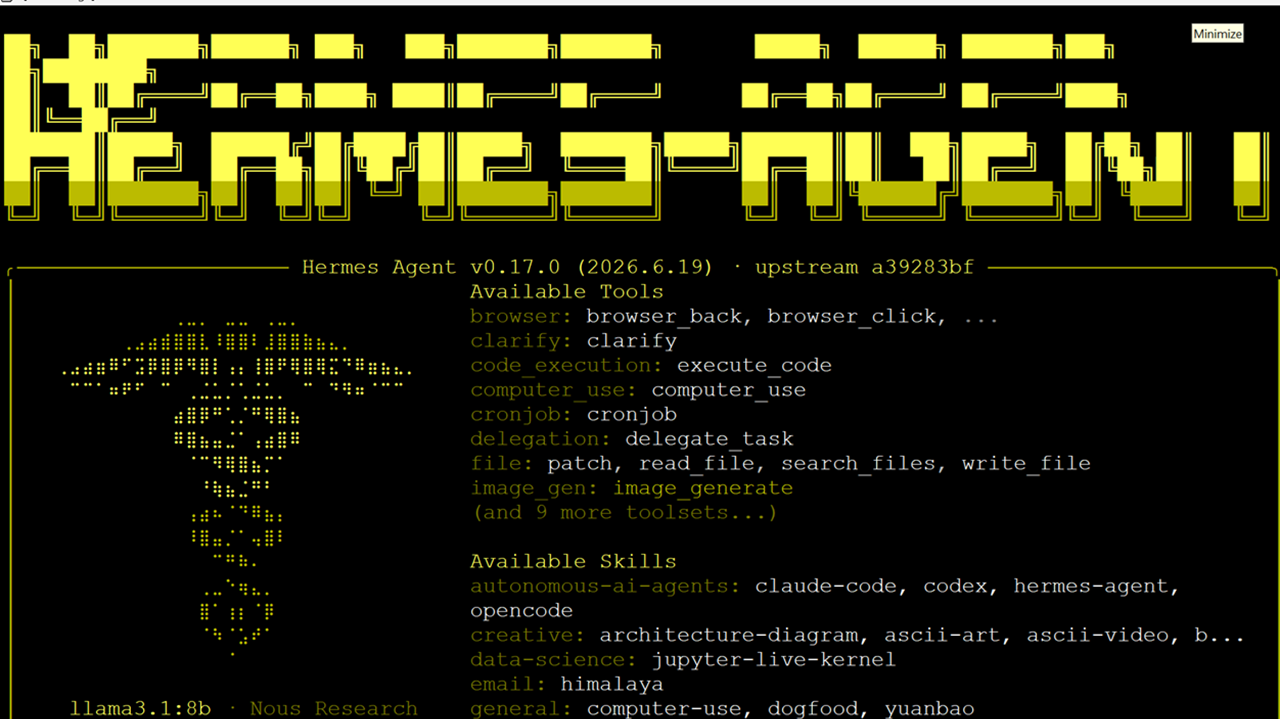The height and width of the screenshot is (720, 1280).
Task: Click the "llama3.1:8b" model name
Action: (141, 709)
